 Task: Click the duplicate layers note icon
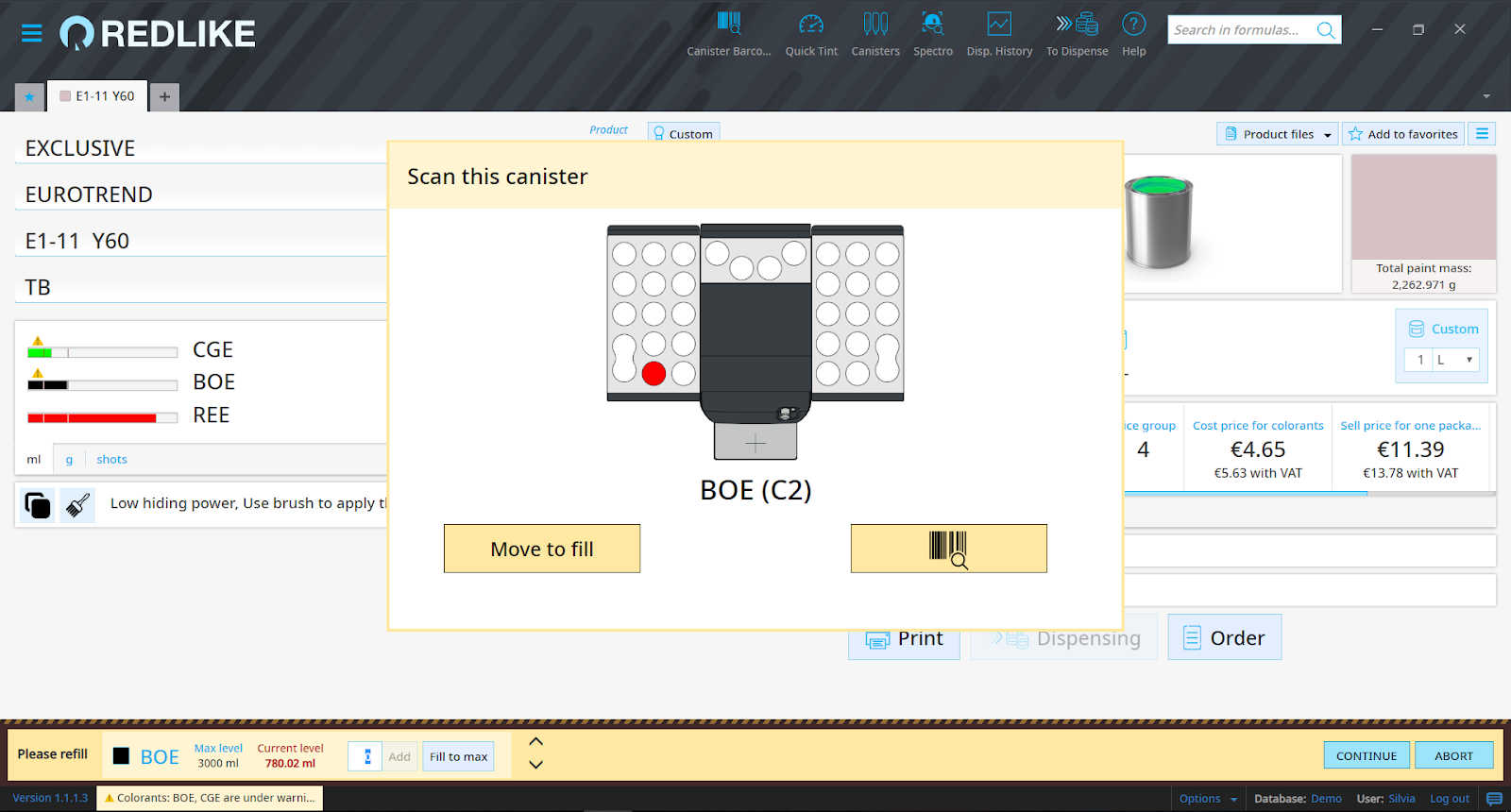coord(38,505)
